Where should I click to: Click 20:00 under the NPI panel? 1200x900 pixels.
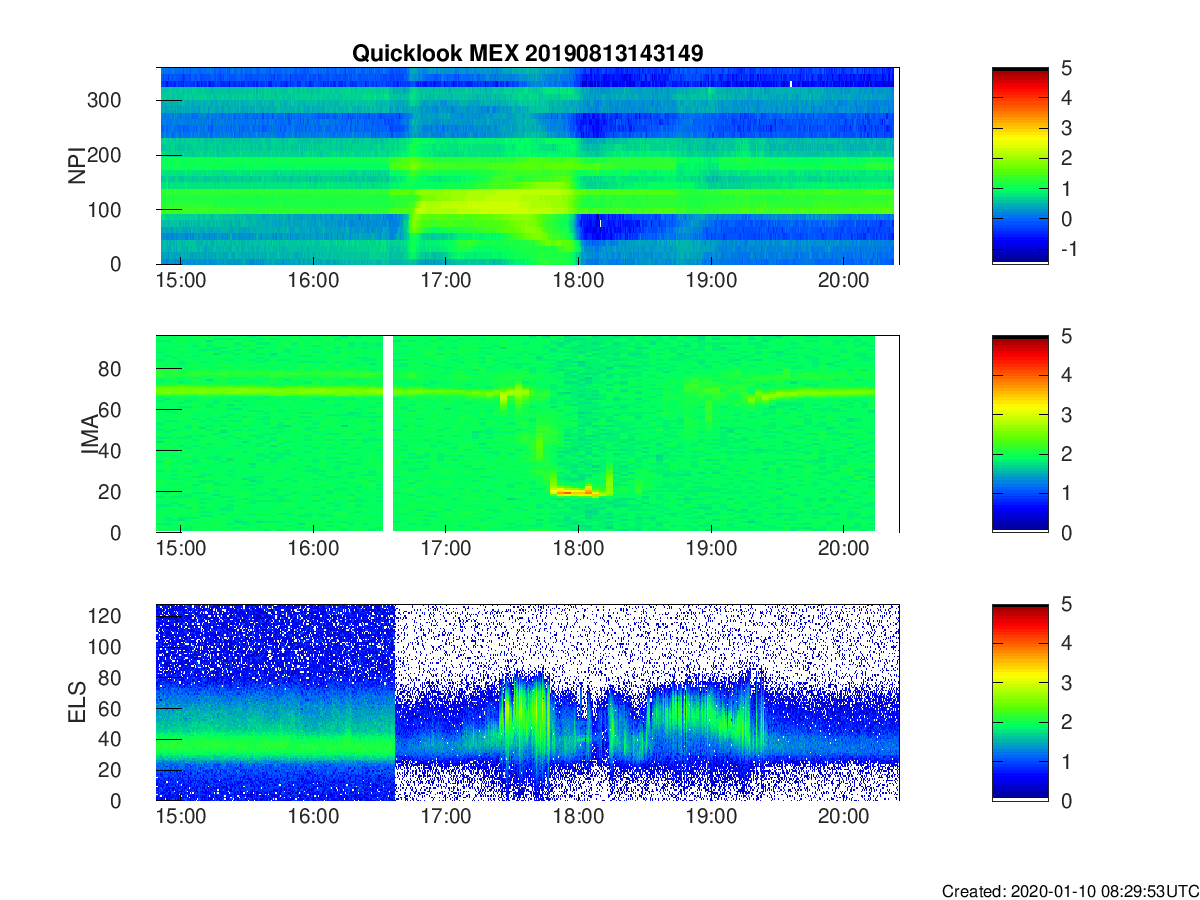[x=843, y=282]
